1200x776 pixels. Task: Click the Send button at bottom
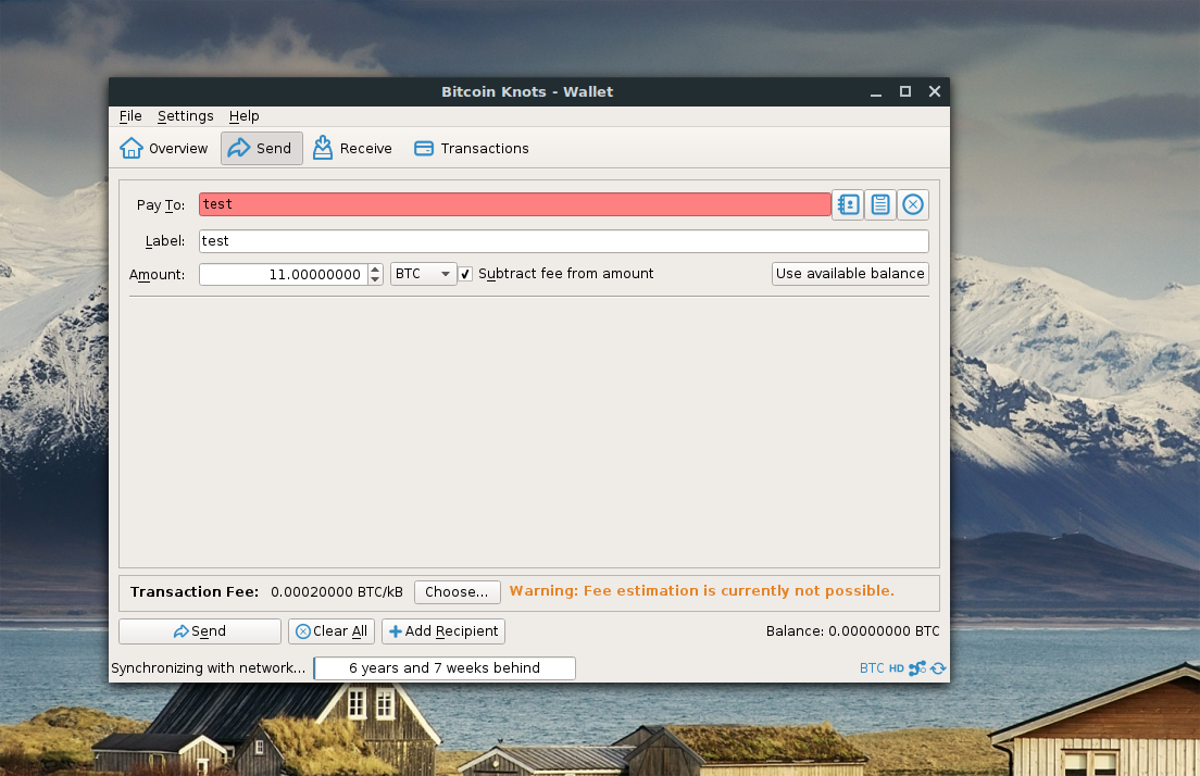tap(200, 631)
